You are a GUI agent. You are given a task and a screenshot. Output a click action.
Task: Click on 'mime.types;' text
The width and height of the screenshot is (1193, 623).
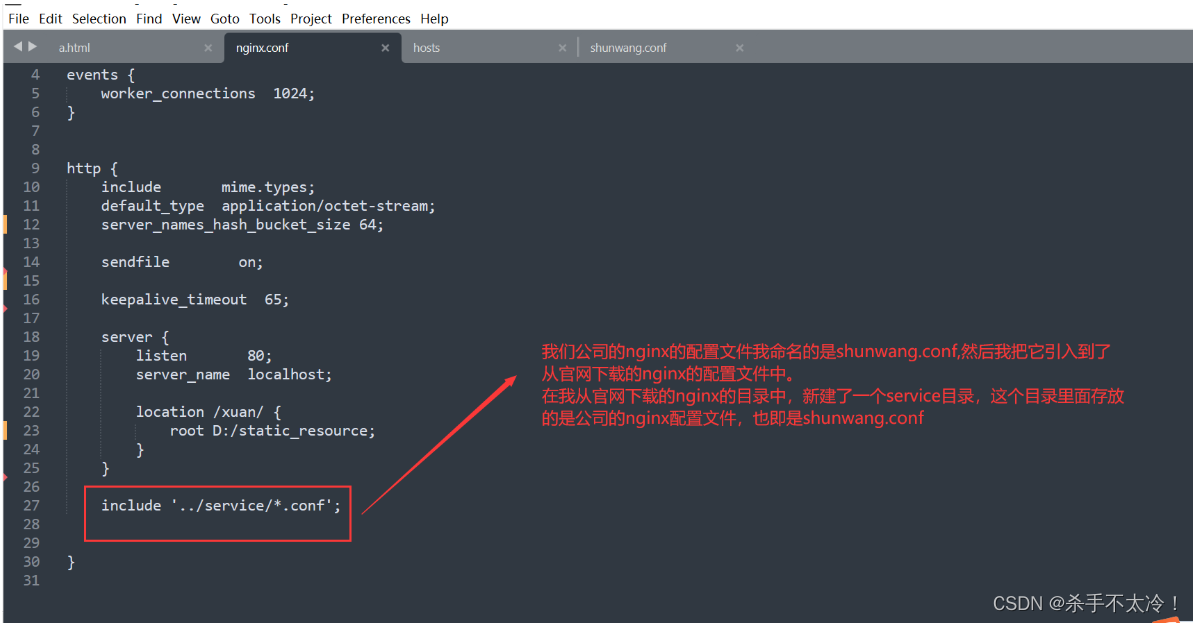click(x=268, y=187)
